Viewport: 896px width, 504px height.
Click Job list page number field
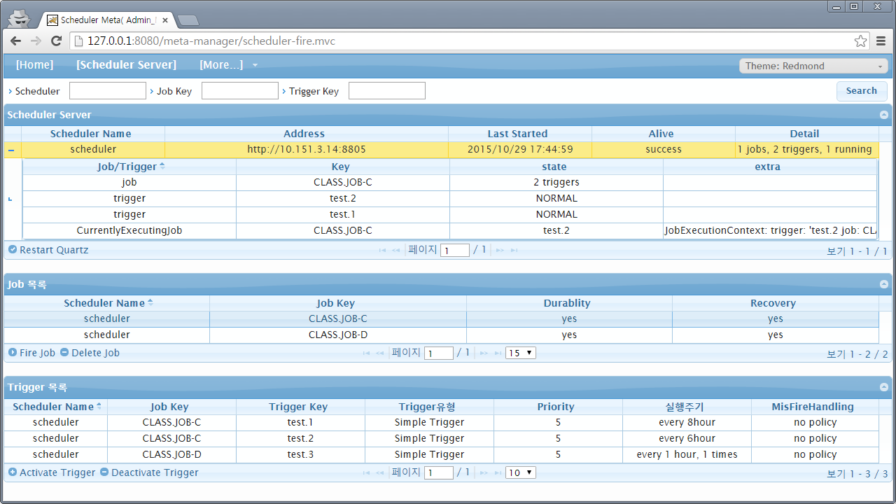click(439, 353)
